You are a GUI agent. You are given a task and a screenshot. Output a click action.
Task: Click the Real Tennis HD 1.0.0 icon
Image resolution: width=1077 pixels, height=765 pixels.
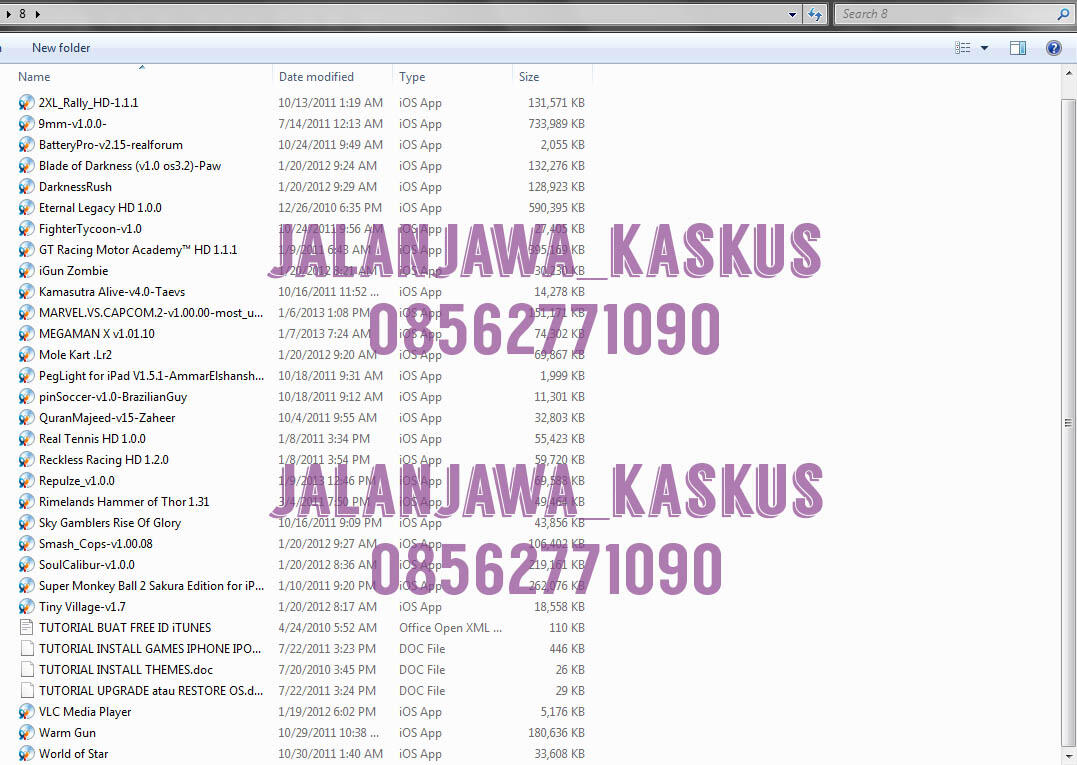(26, 439)
